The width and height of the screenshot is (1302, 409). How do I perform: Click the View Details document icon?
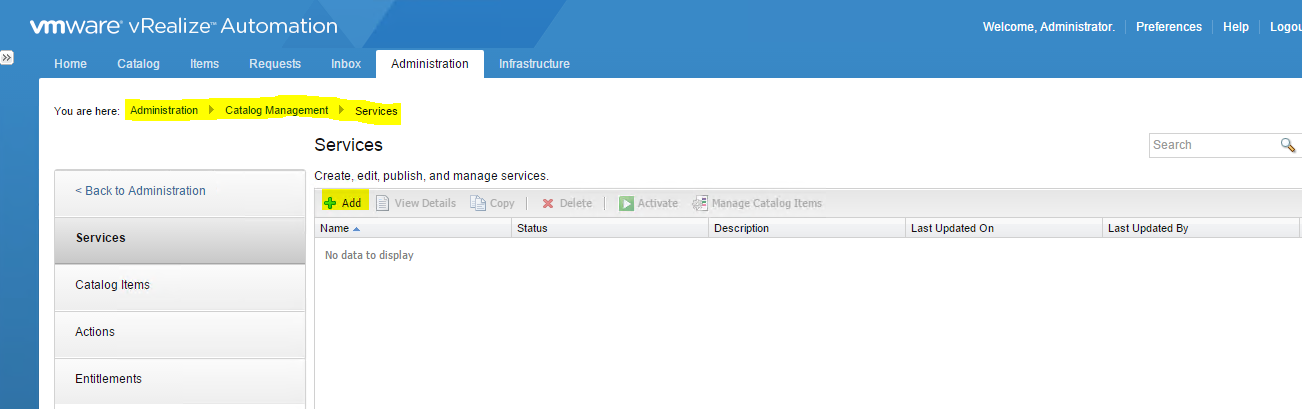pos(382,203)
